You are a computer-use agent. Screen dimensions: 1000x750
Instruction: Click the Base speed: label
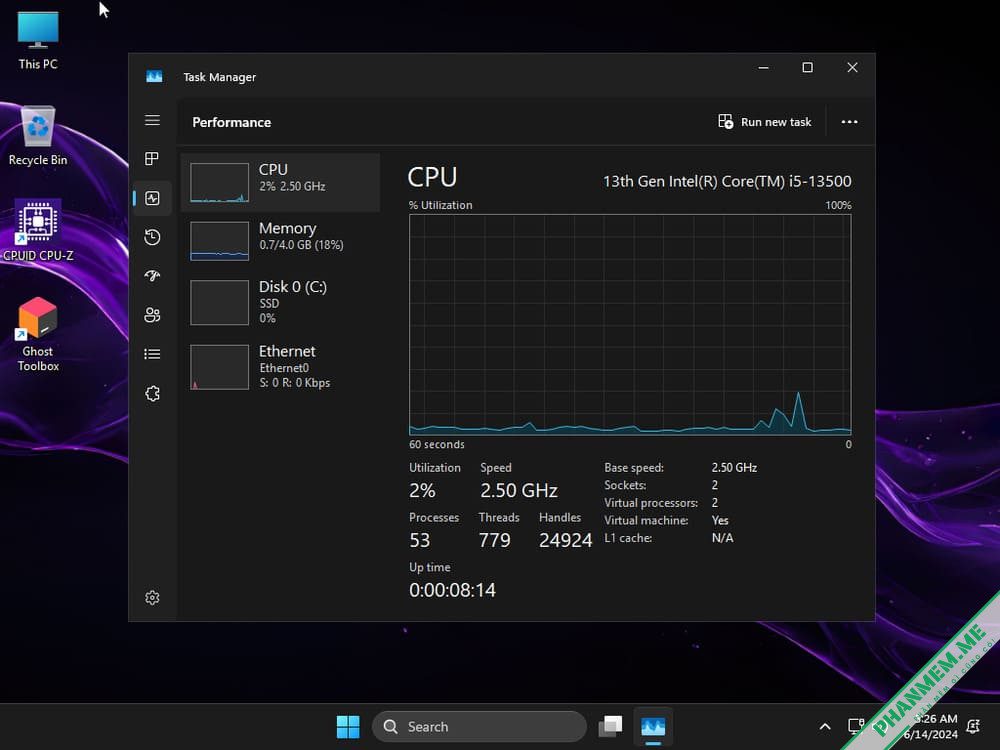(634, 468)
